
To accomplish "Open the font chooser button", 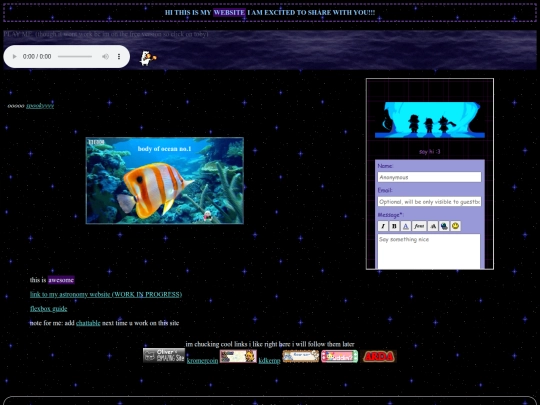I will pyautogui.click(x=419, y=226).
